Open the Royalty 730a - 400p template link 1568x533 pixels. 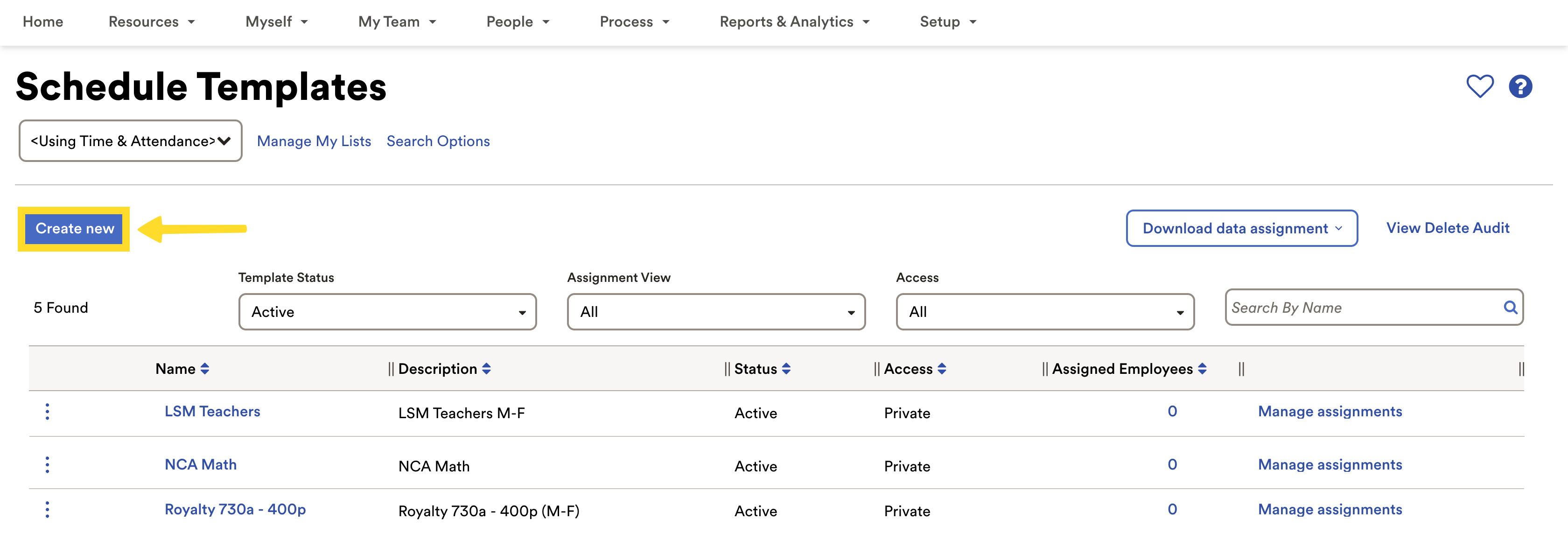(235, 509)
